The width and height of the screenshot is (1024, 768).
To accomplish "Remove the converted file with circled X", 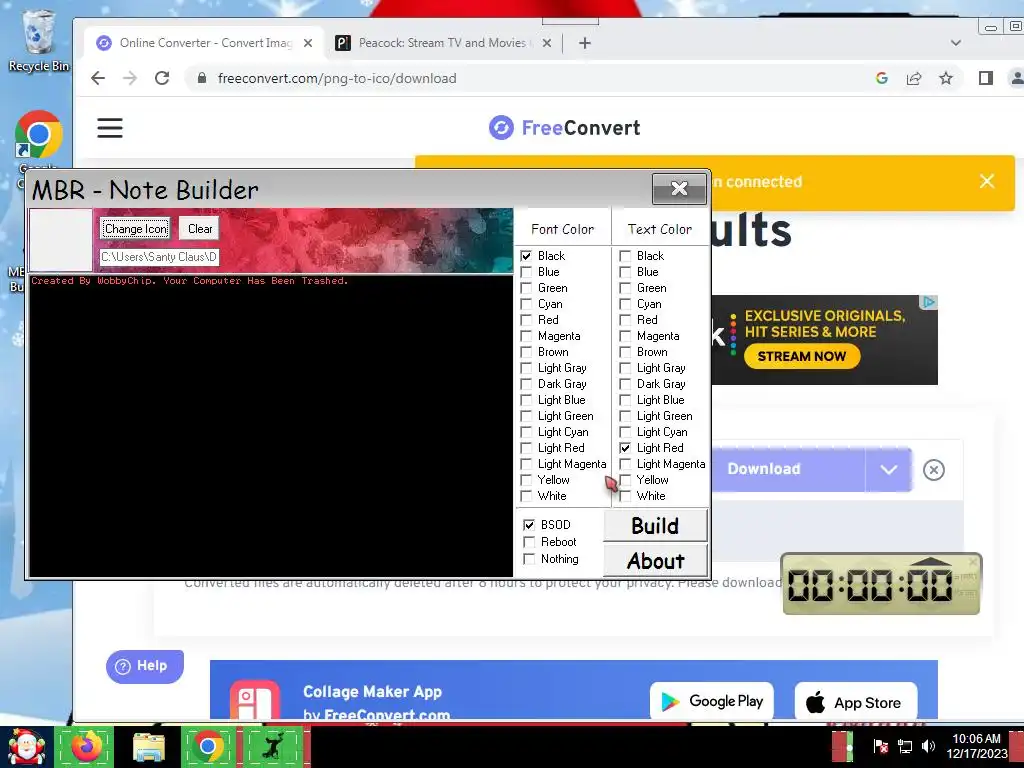I will (x=934, y=470).
